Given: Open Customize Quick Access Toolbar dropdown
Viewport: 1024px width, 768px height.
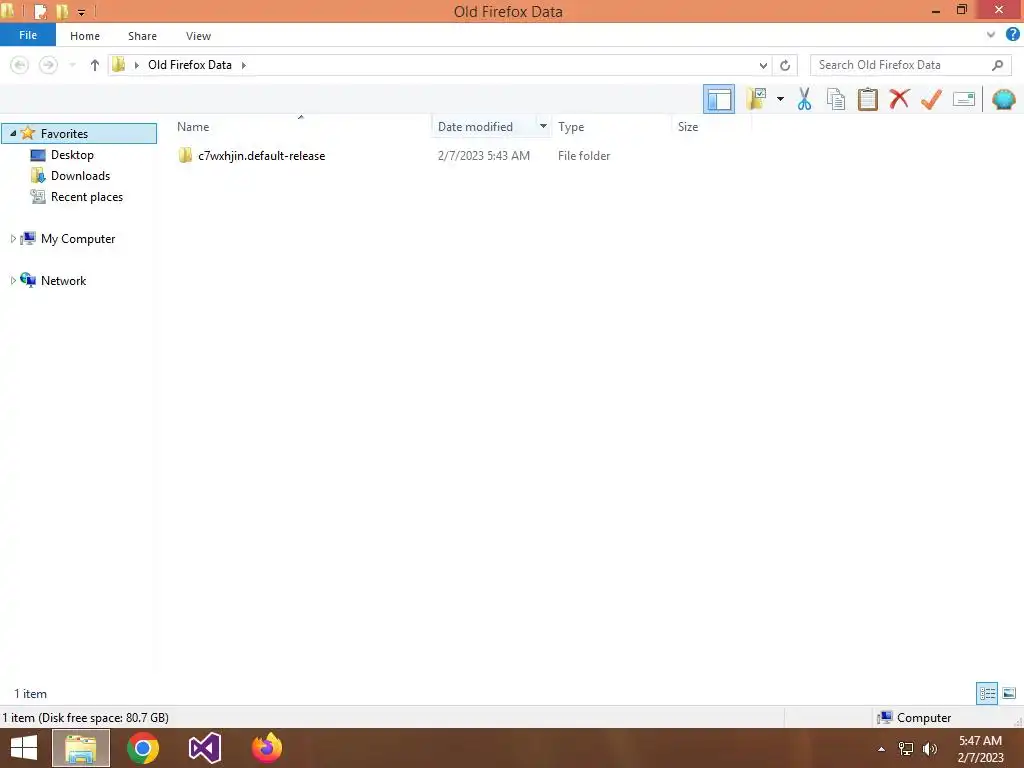Looking at the screenshot, I should [x=82, y=12].
